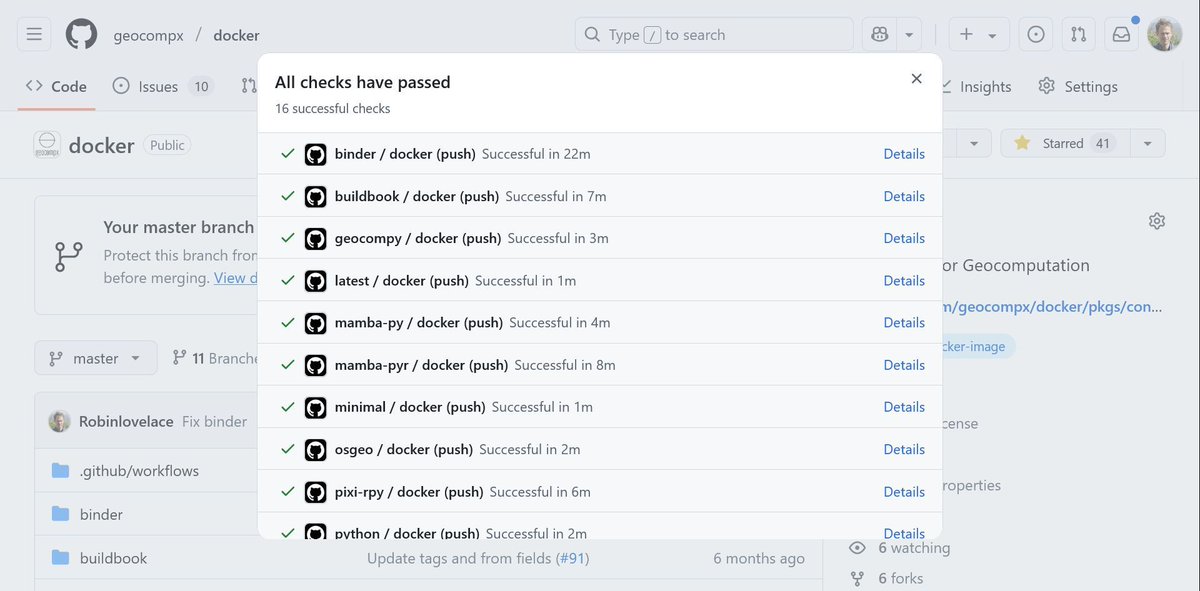
Task: Open the Copilot icon button
Action: pos(880,34)
